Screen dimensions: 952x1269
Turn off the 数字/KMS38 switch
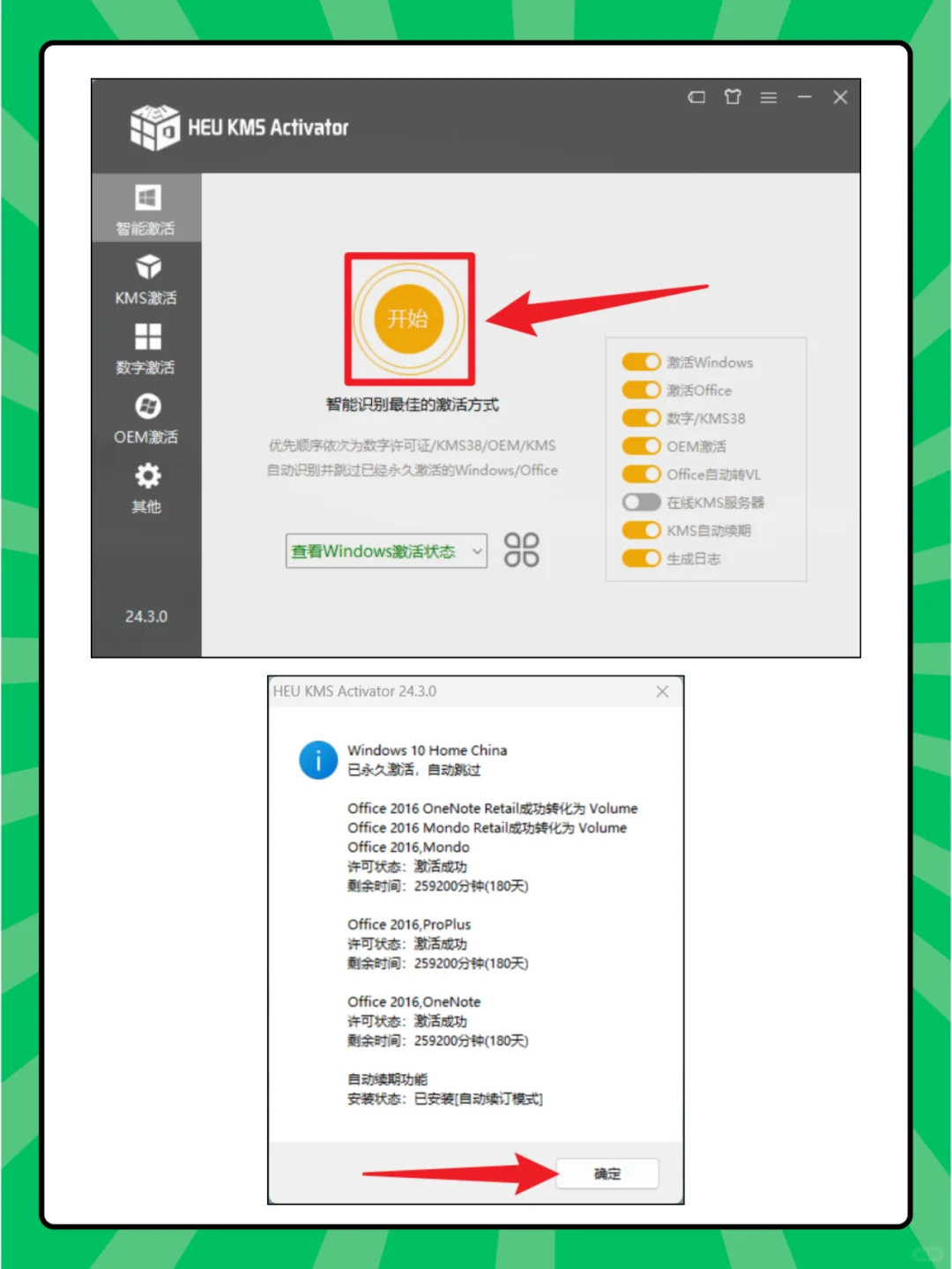pyautogui.click(x=641, y=418)
